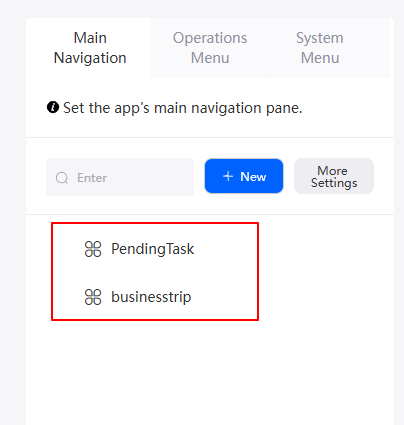Click the command icon beside businesstrip
This screenshot has width=404, height=425.
click(x=93, y=297)
